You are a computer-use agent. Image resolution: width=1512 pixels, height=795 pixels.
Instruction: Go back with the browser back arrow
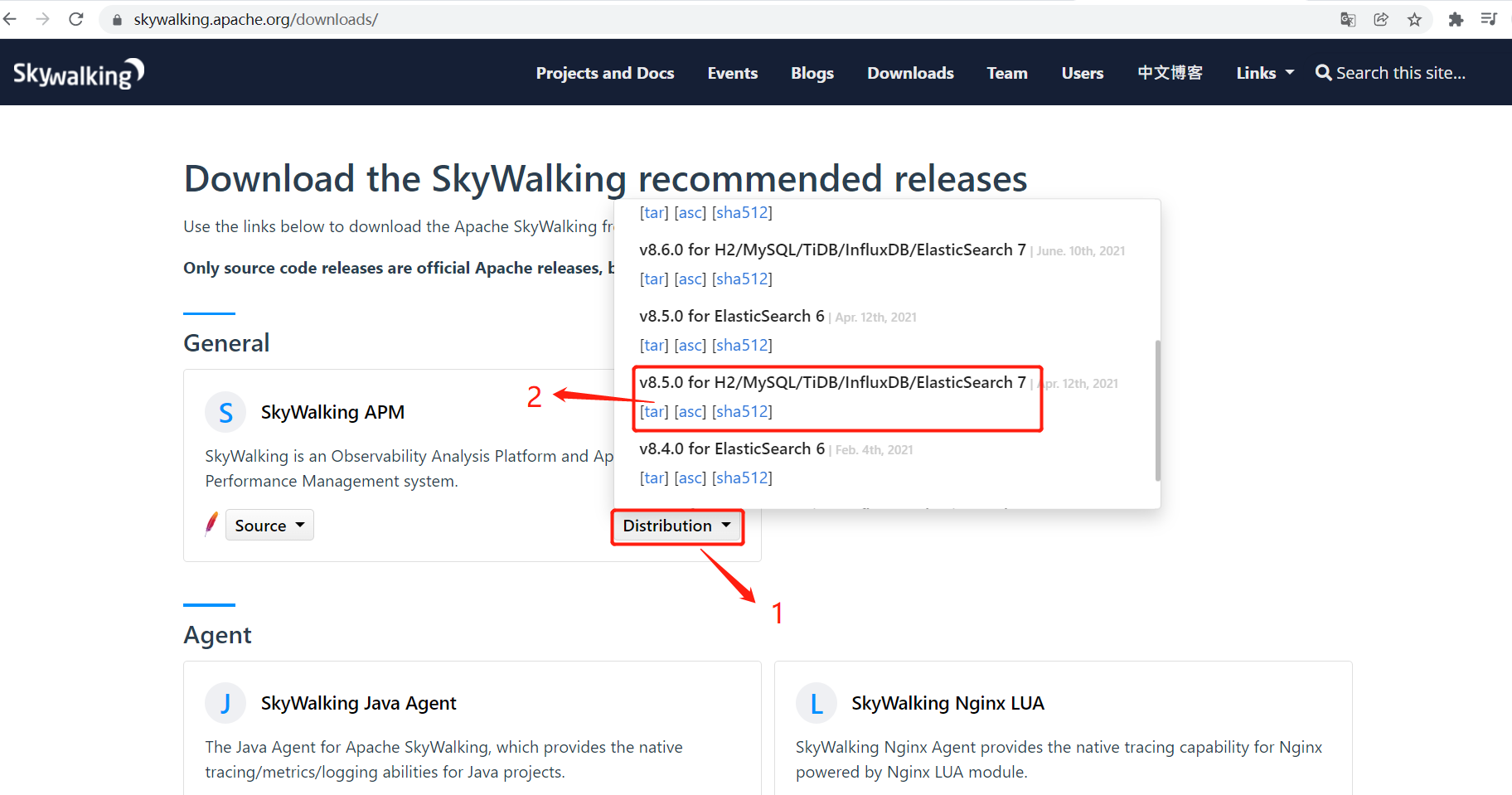10,19
